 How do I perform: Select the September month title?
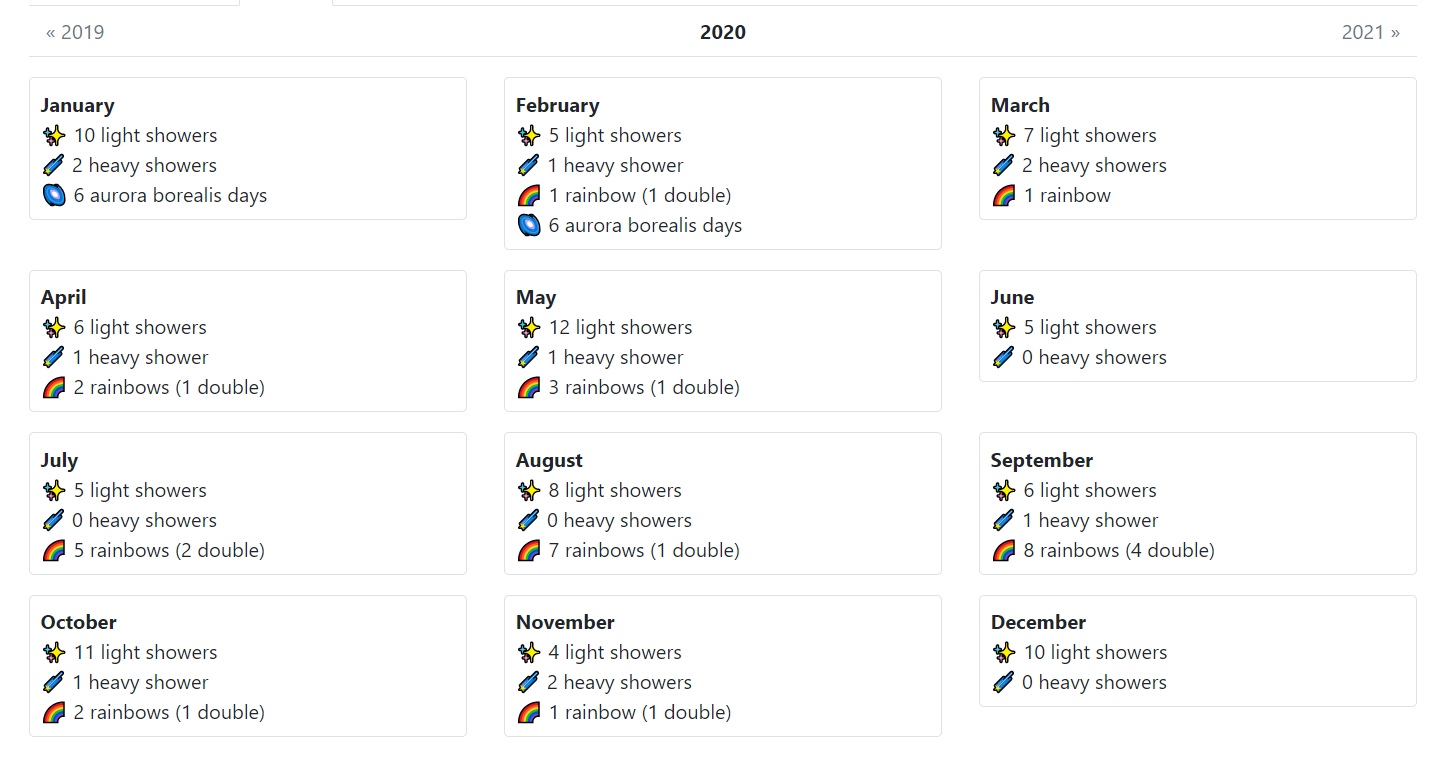pyautogui.click(x=1041, y=460)
